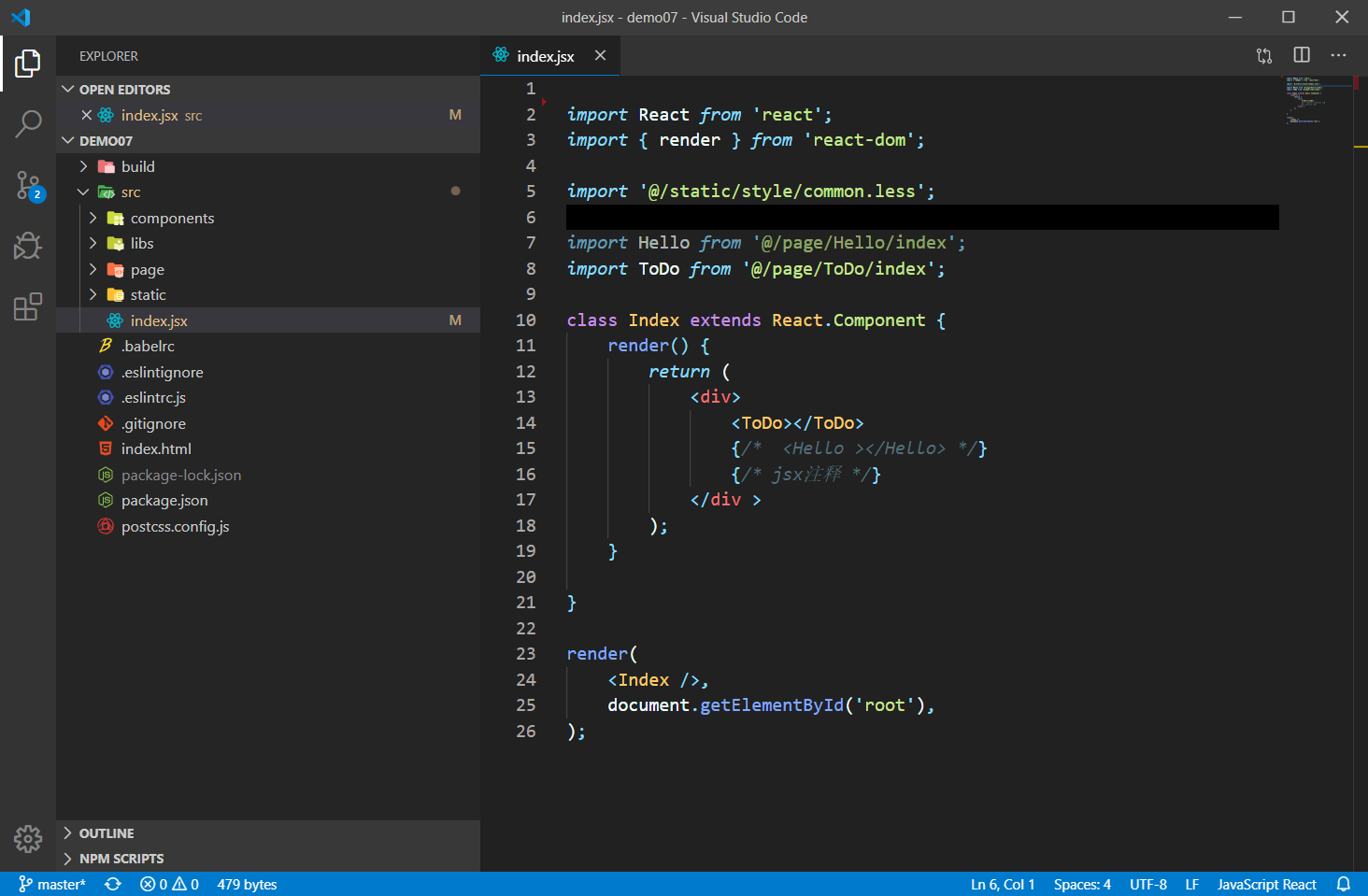Screen dimensions: 1368x896
Task: Open the notifications bell
Action: [1344, 884]
